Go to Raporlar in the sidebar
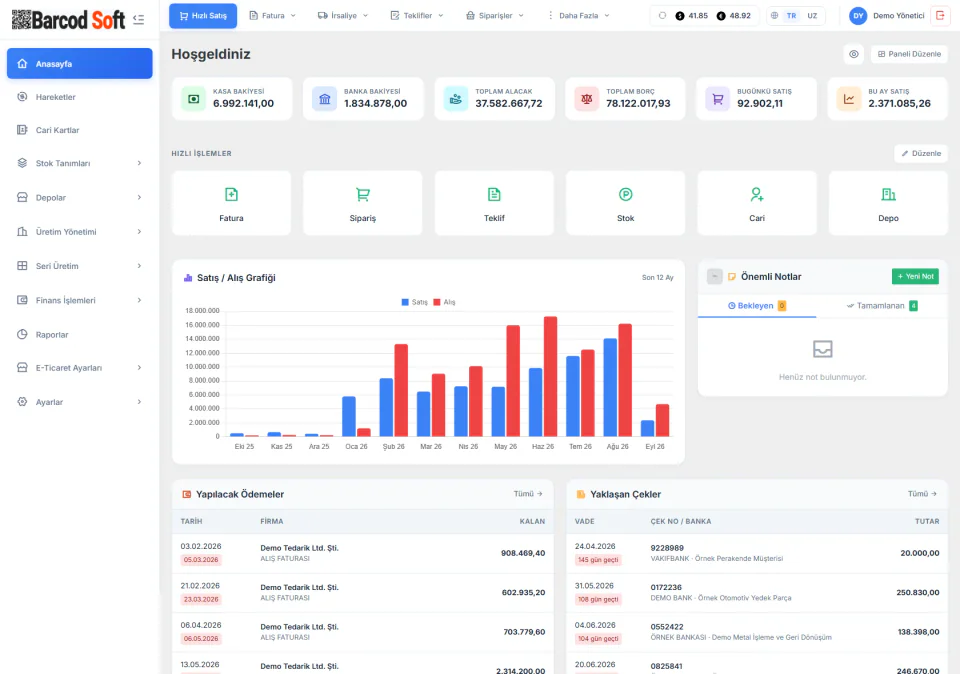This screenshot has width=960, height=674. (x=80, y=334)
